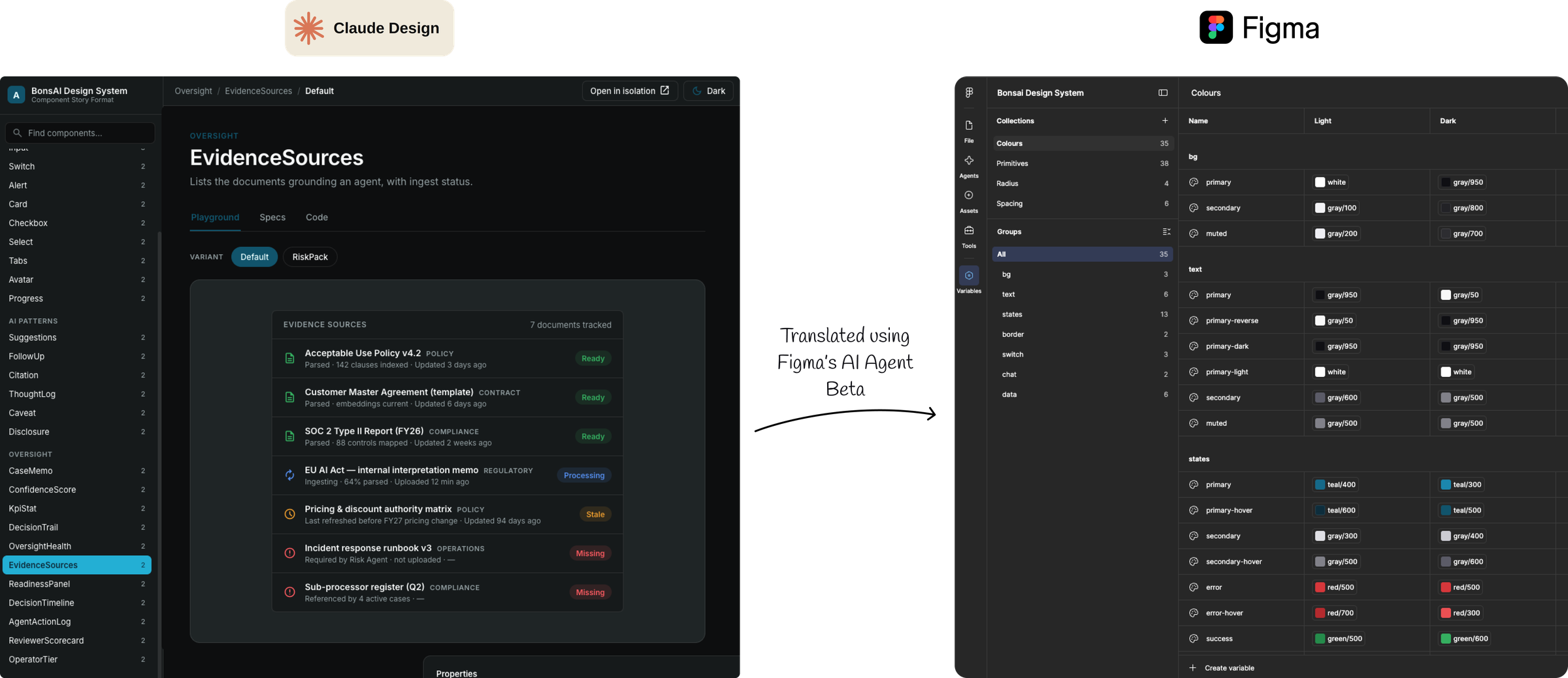The height and width of the screenshot is (678, 1568).
Task: Click the sync icon for EU AI Act memo
Action: tap(289, 476)
